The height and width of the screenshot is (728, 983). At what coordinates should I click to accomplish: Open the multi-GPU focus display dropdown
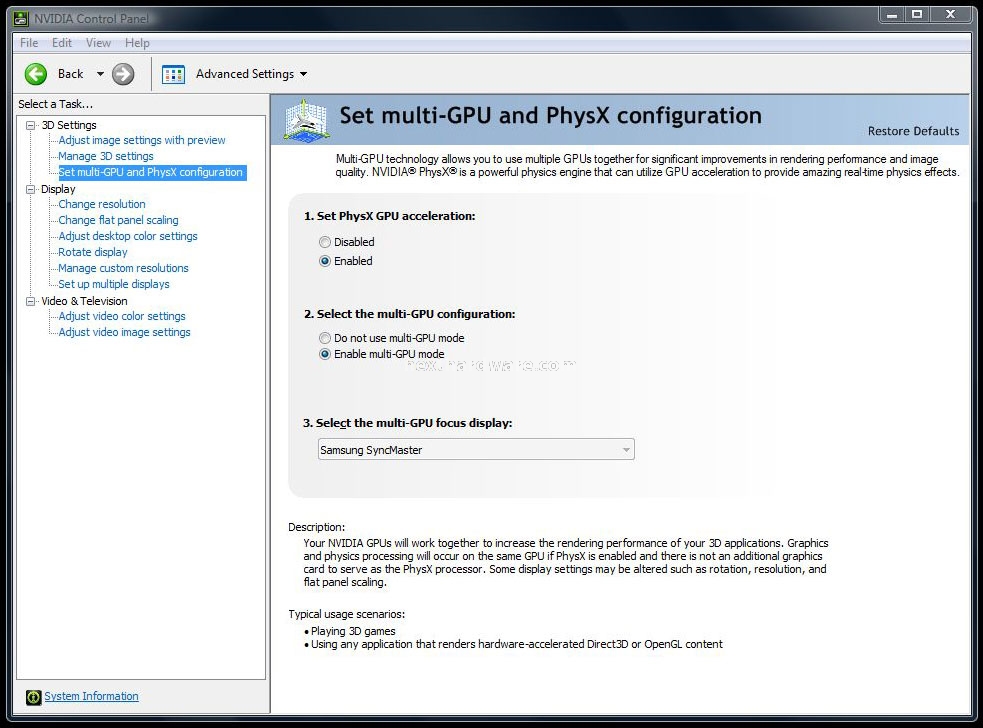pyautogui.click(x=476, y=450)
